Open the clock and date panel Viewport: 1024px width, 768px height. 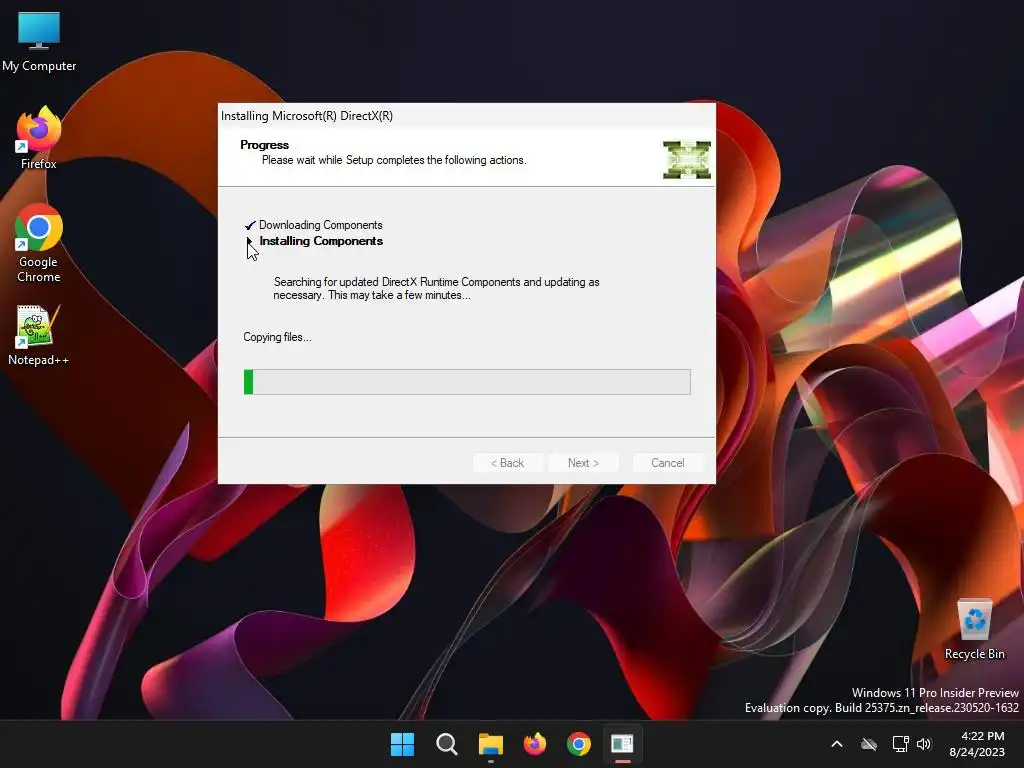(x=977, y=744)
